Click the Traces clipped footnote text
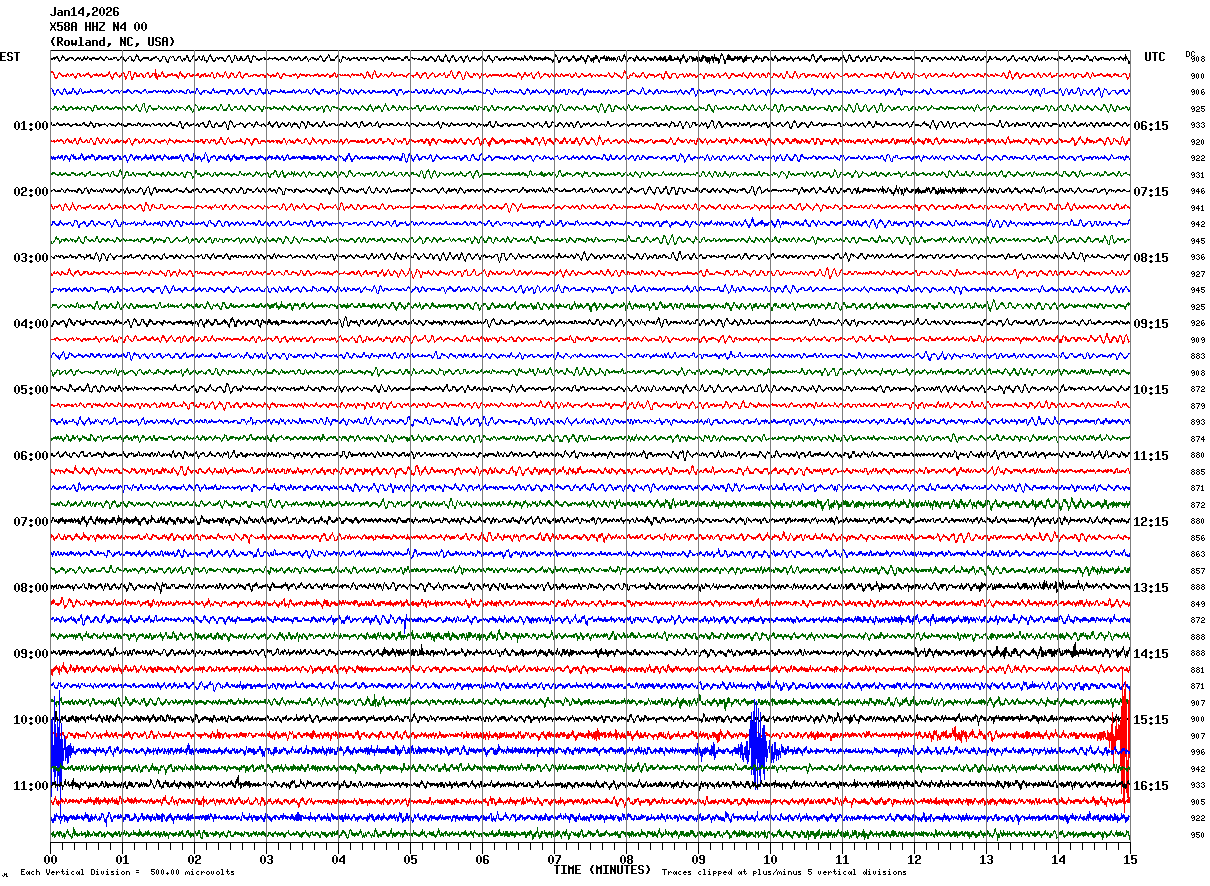Screen dimensions: 1210x886 (784, 873)
